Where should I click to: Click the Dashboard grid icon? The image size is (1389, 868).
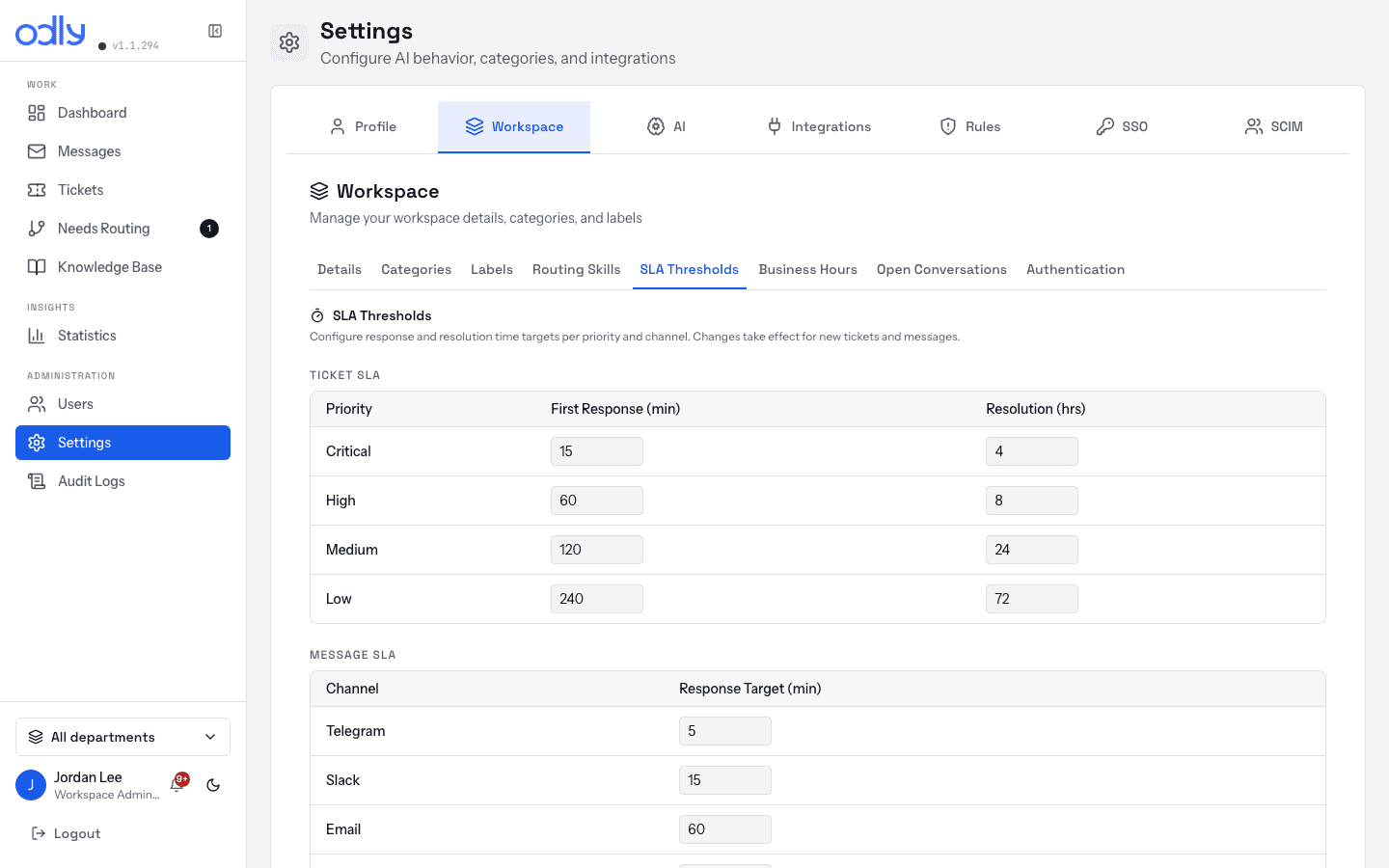(x=37, y=113)
